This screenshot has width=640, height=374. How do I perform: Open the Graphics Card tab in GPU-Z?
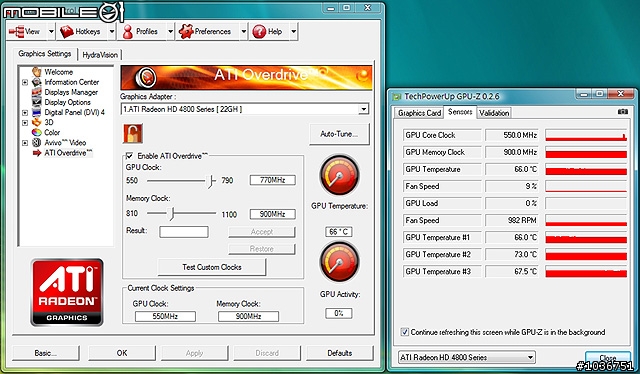pos(419,113)
